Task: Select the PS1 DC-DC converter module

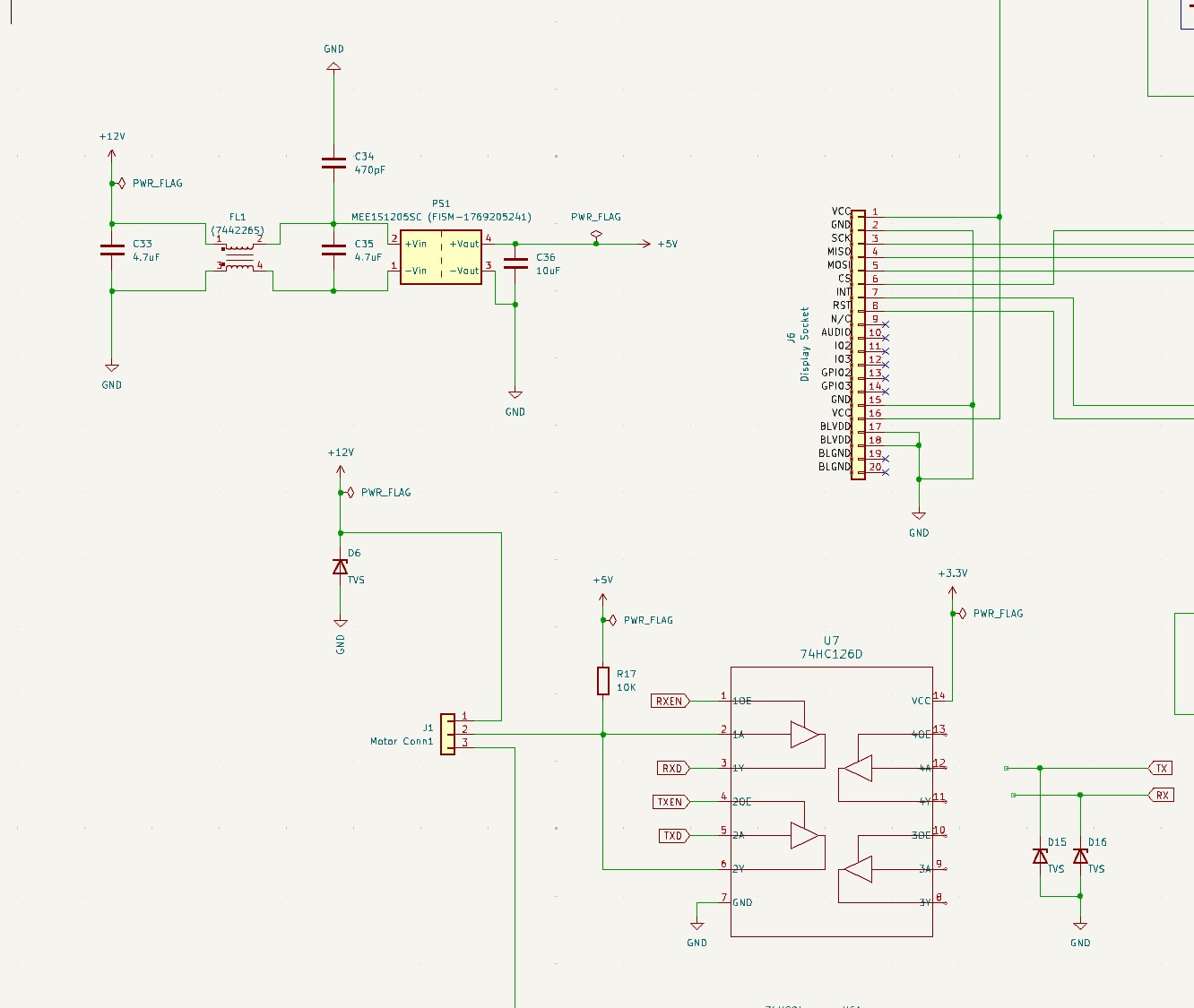Action: 440,257
